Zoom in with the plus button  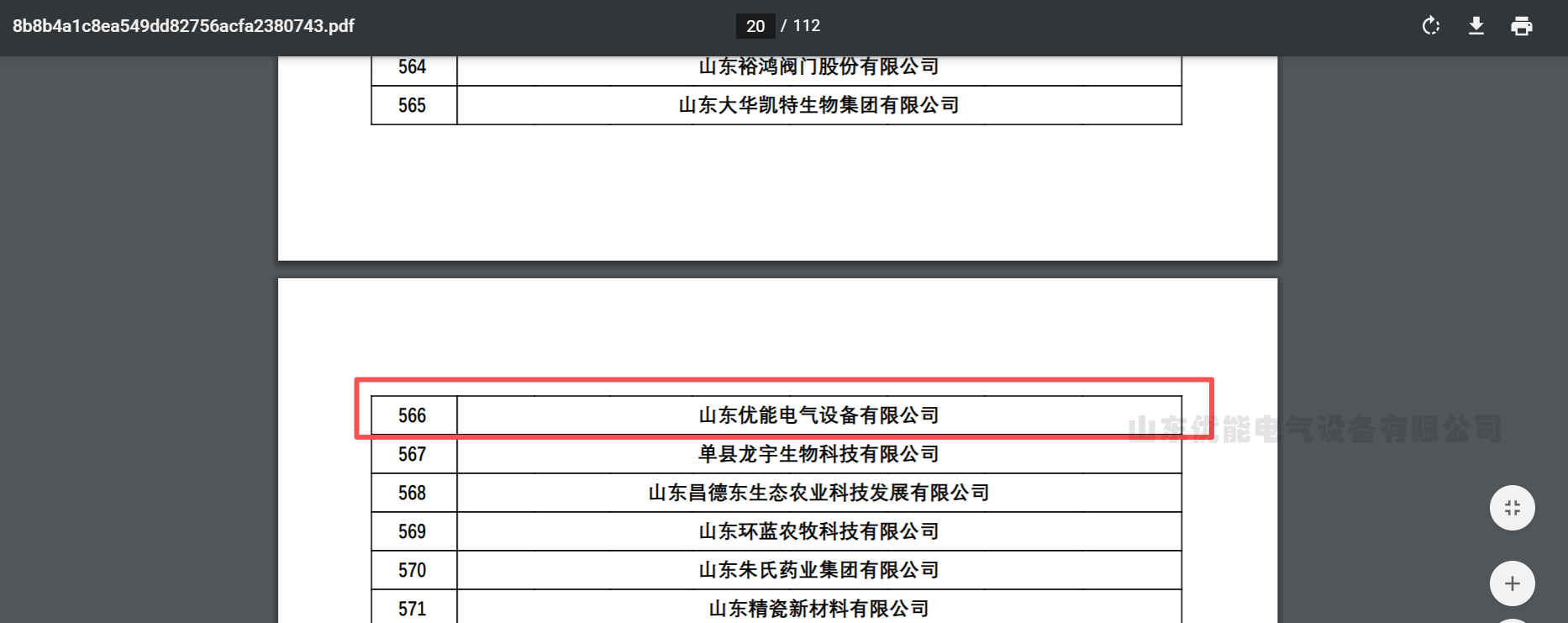(1513, 583)
